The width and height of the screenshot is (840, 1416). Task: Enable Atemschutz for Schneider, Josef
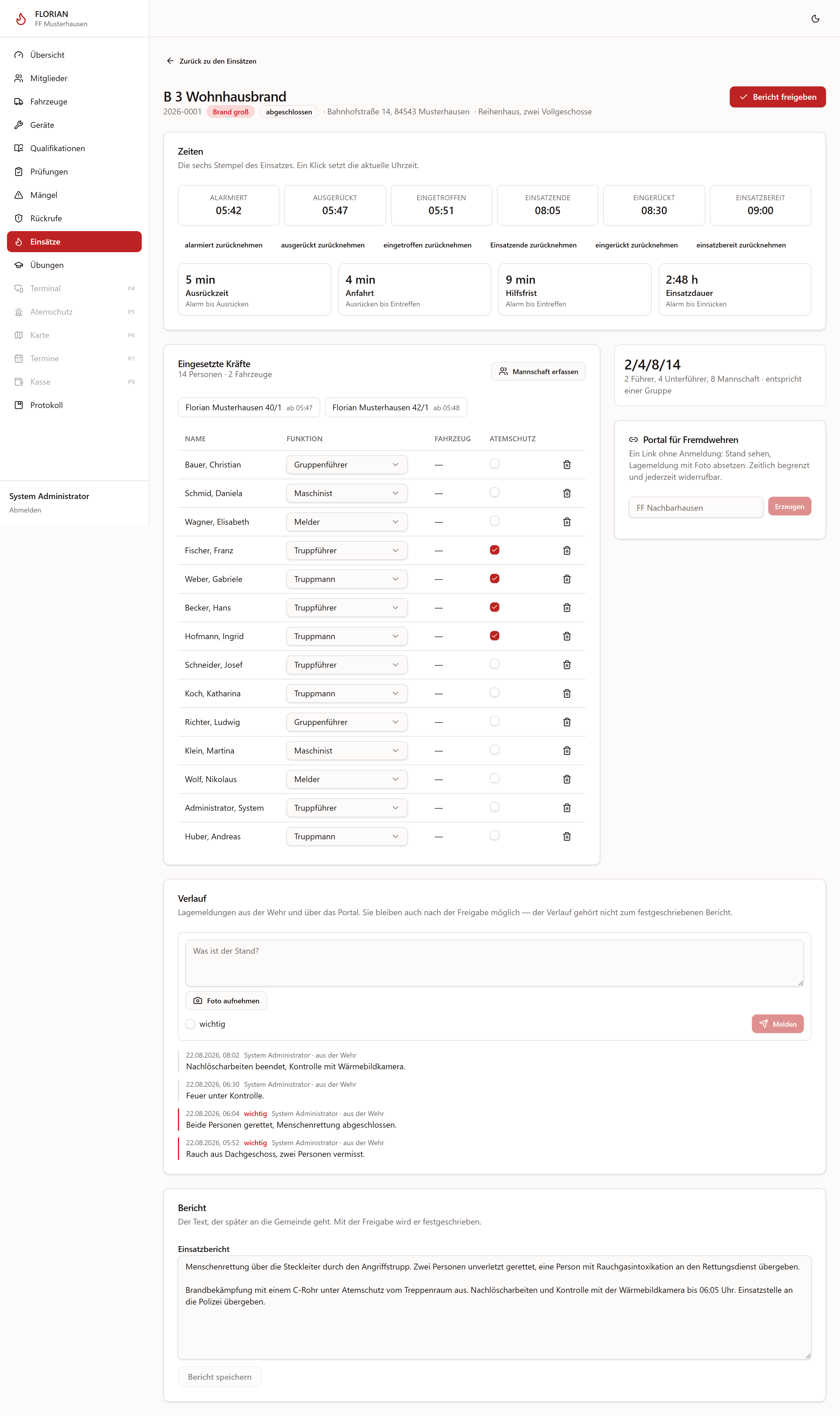point(495,664)
